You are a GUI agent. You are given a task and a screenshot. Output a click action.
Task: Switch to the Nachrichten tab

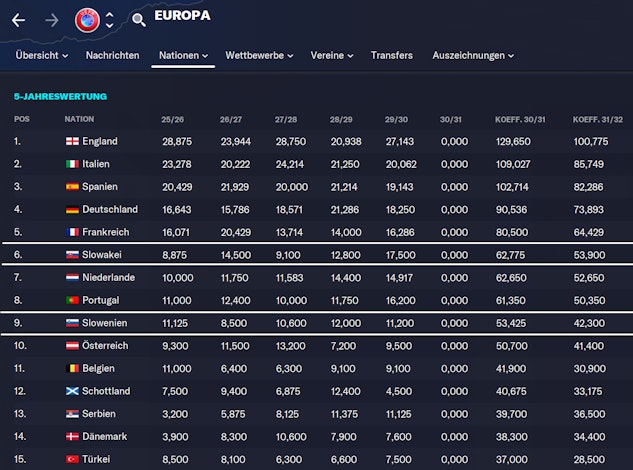tap(112, 55)
